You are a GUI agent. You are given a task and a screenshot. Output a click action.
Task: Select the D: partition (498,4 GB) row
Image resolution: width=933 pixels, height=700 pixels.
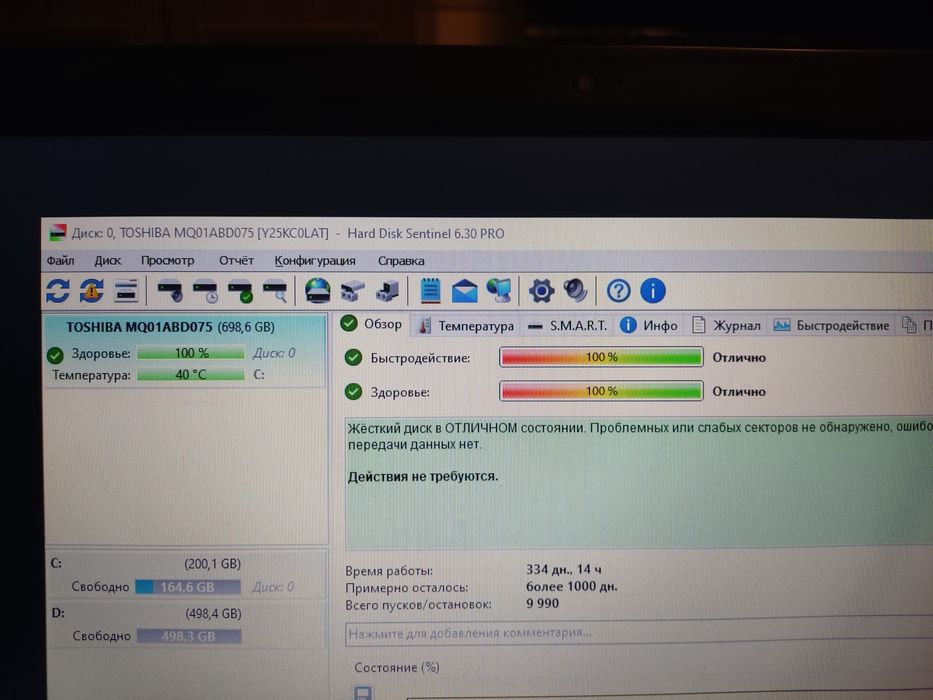tap(186, 624)
